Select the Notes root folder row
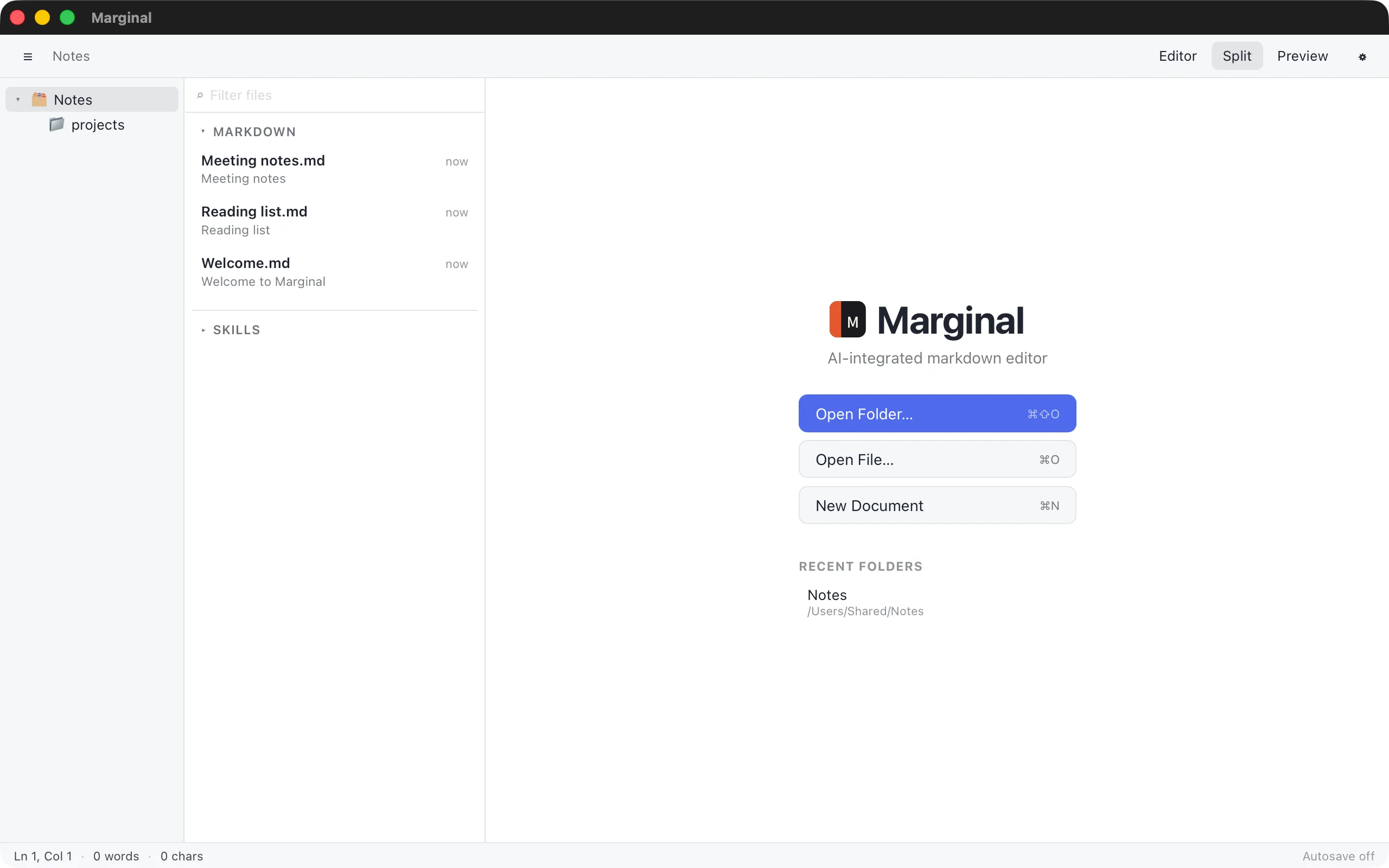 click(x=92, y=99)
